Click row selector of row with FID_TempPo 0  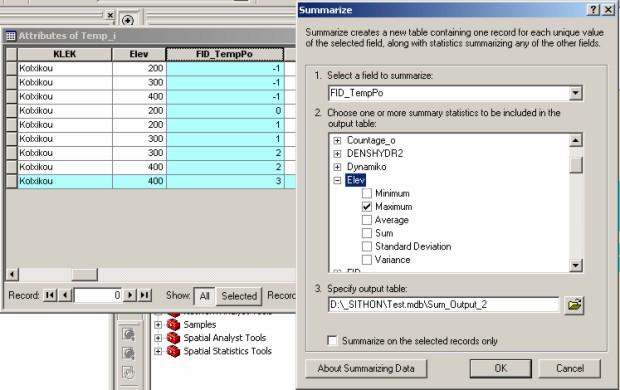click(11, 111)
